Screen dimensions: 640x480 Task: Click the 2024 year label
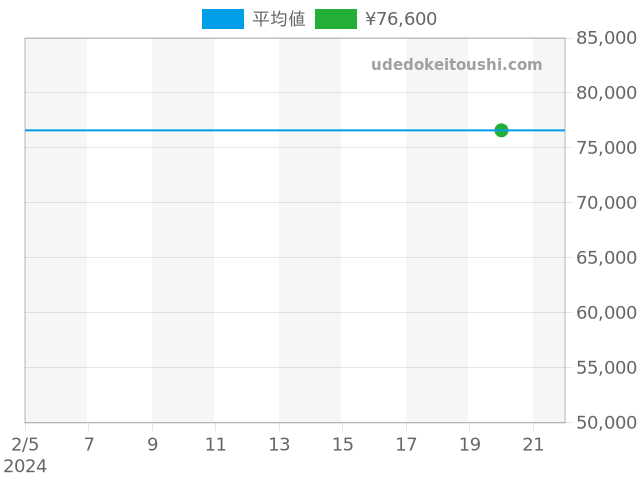point(25,466)
